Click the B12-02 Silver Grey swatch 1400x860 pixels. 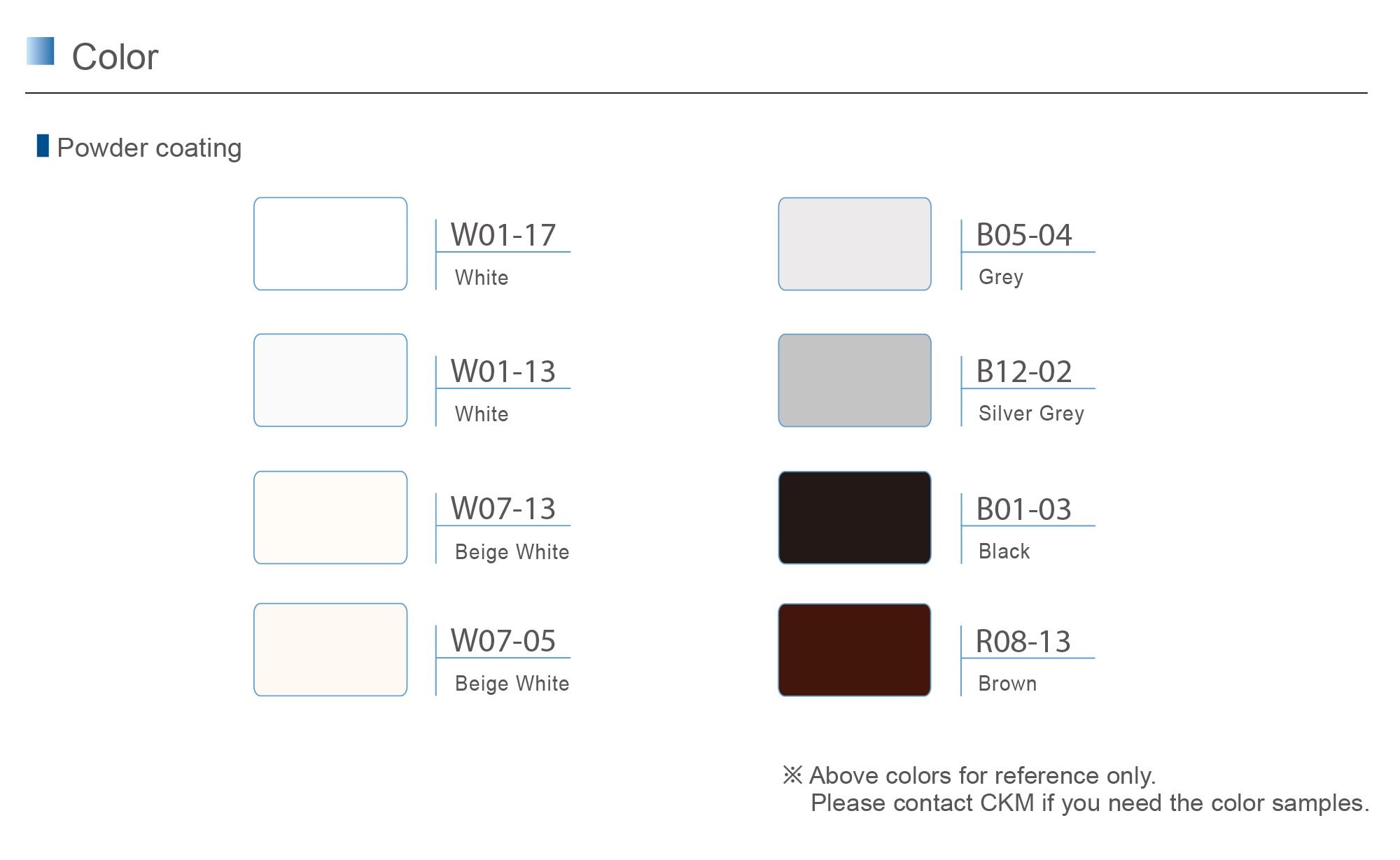point(855,380)
